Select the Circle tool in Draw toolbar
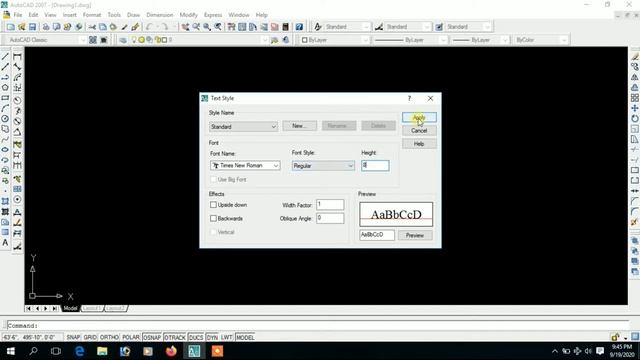The height and width of the screenshot is (360, 640). pos(5,119)
